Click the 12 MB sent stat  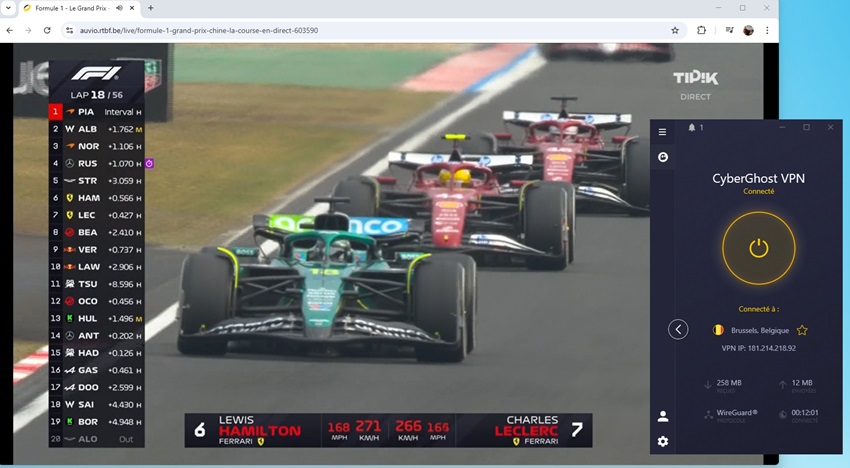click(802, 383)
